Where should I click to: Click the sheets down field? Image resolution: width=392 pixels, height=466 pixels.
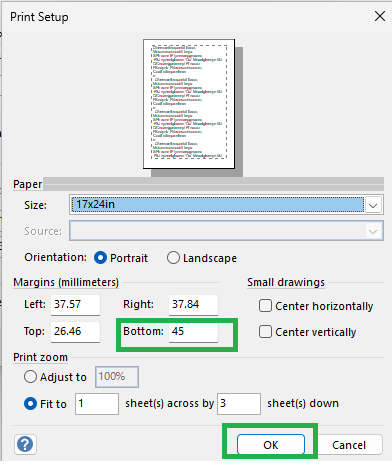point(239,404)
